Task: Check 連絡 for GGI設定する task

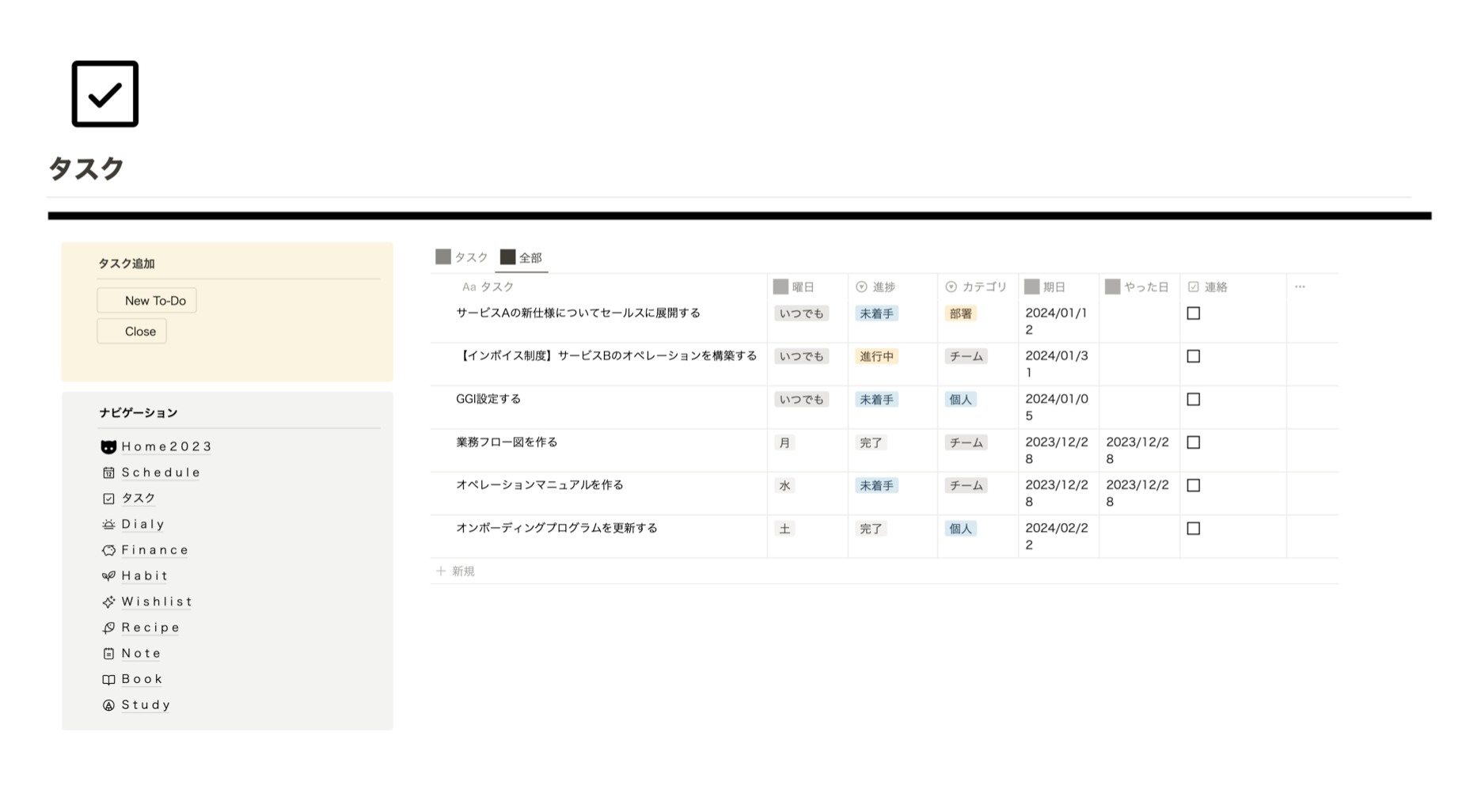Action: coord(1194,400)
